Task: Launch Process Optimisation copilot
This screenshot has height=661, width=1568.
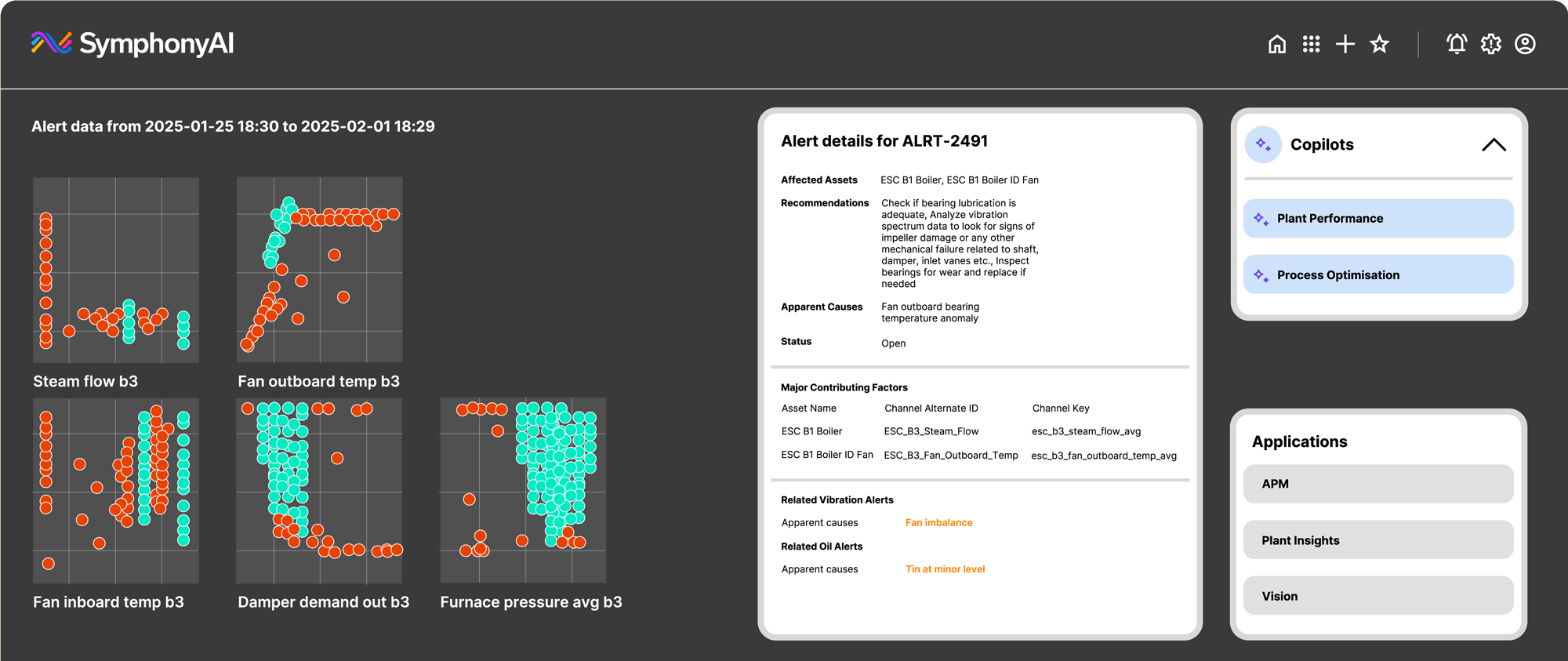Action: click(1377, 275)
